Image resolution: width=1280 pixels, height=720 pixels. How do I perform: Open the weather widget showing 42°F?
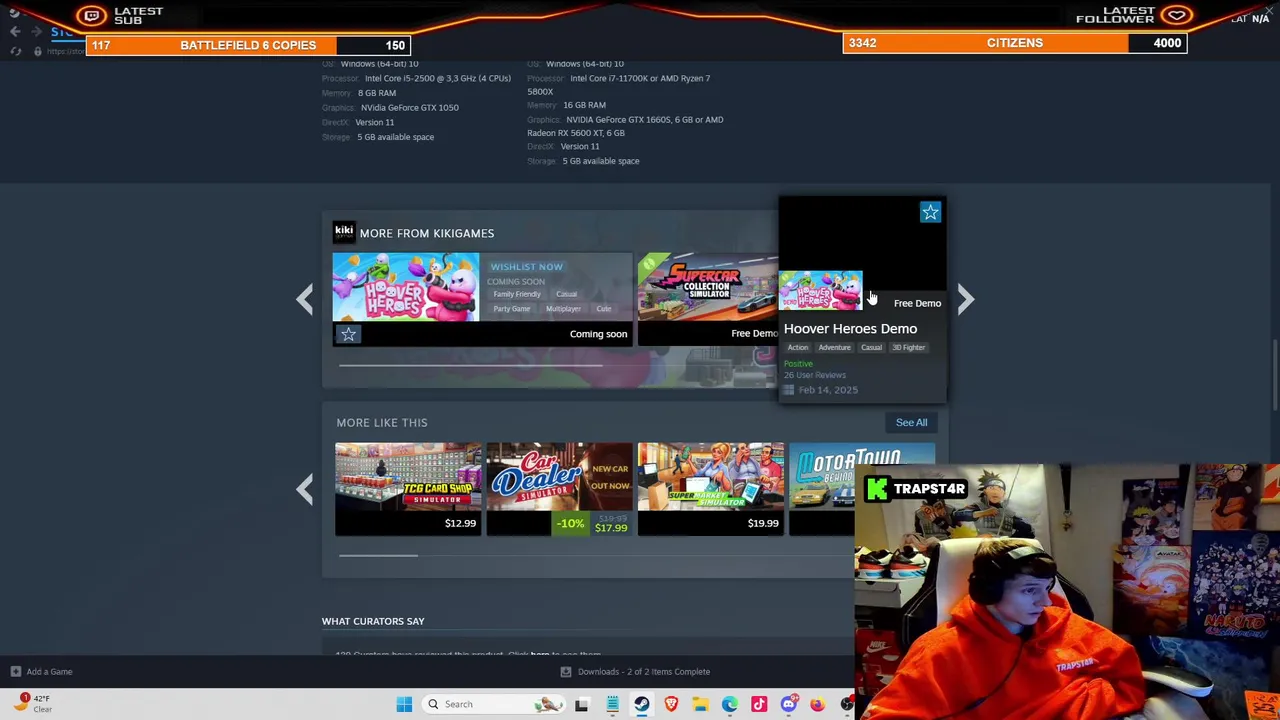[32, 703]
